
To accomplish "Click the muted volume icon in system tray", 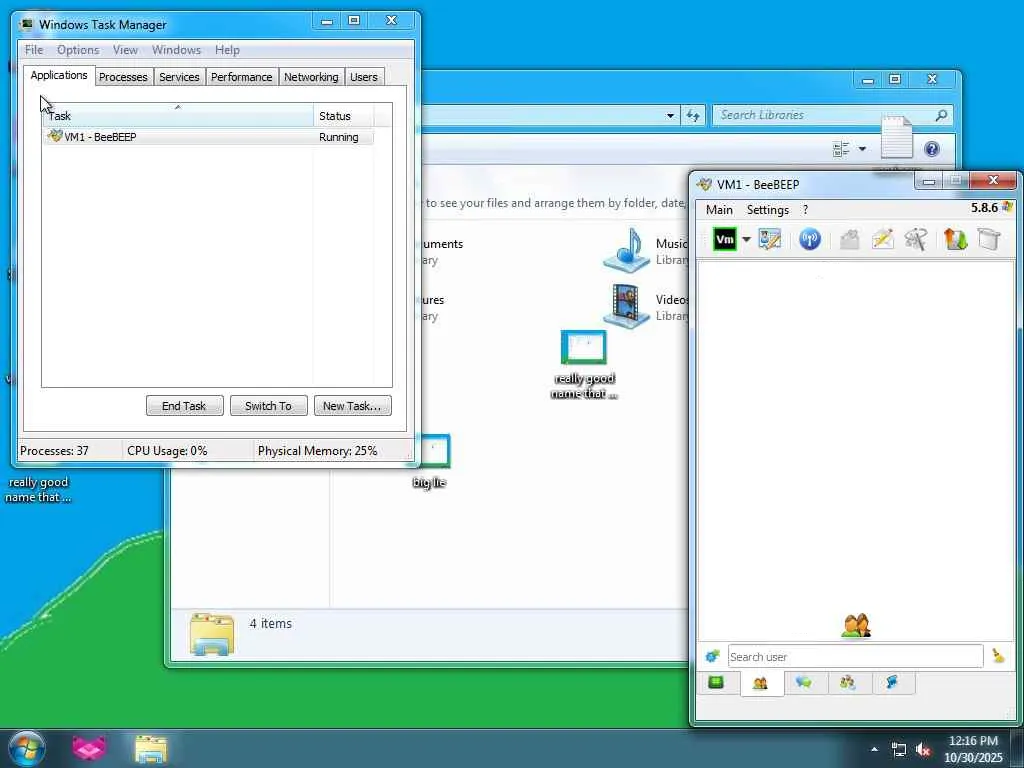I will pos(923,750).
